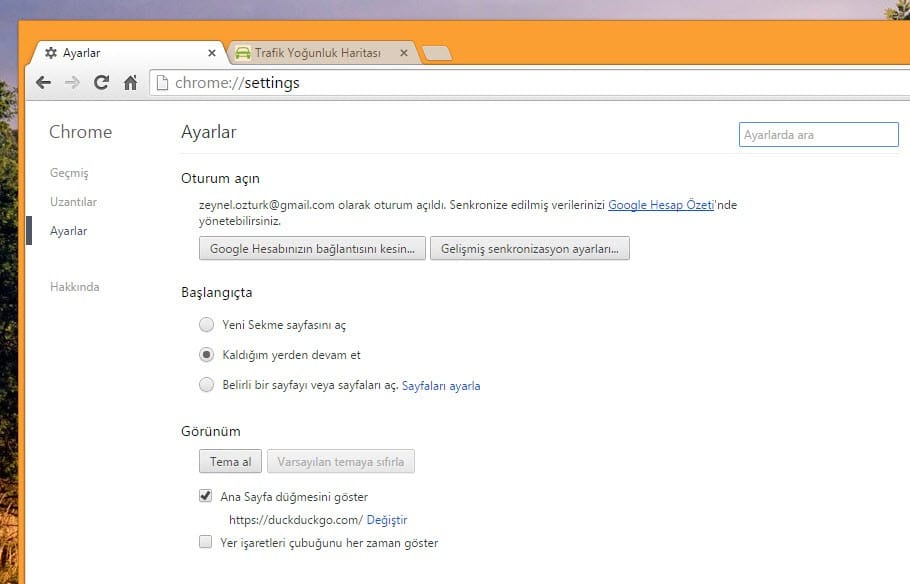
Task: Open a new tab with the blank tab button
Action: pos(437,53)
